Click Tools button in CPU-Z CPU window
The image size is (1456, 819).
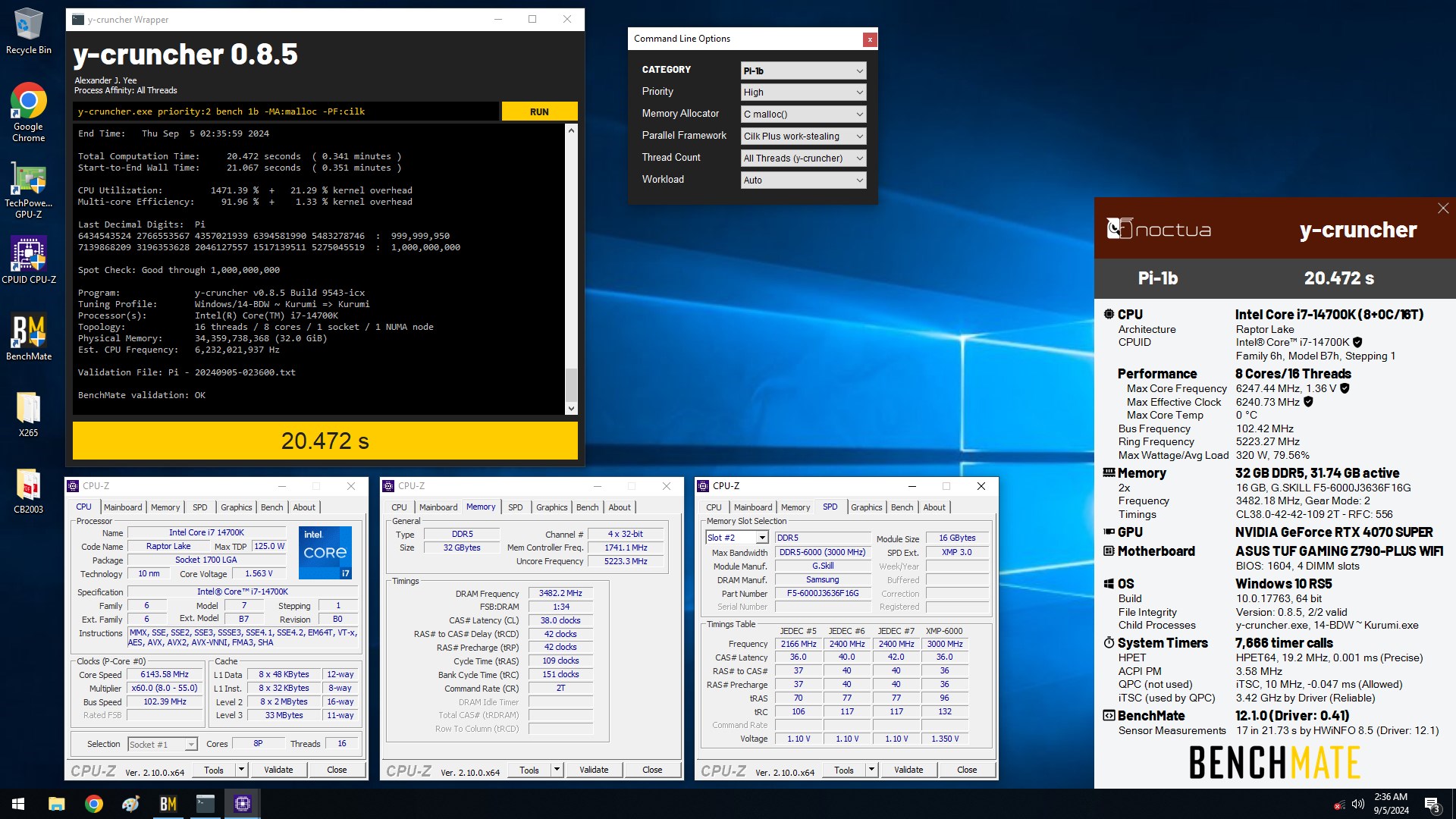[x=214, y=770]
